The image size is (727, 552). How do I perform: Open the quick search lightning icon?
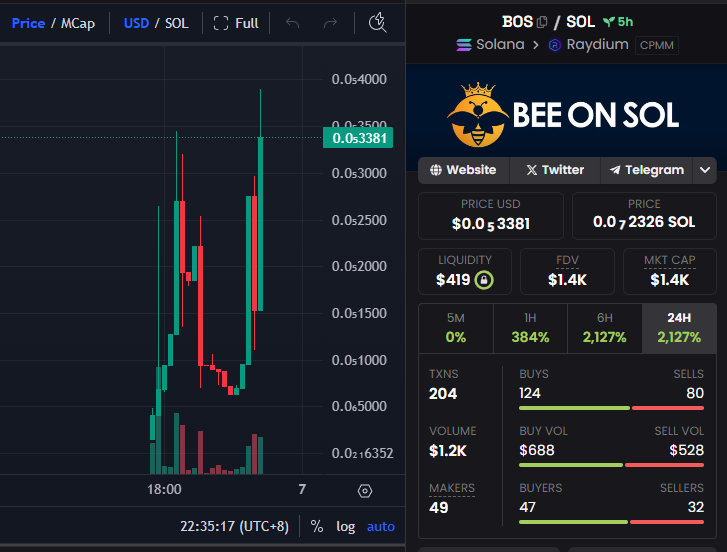(x=377, y=23)
